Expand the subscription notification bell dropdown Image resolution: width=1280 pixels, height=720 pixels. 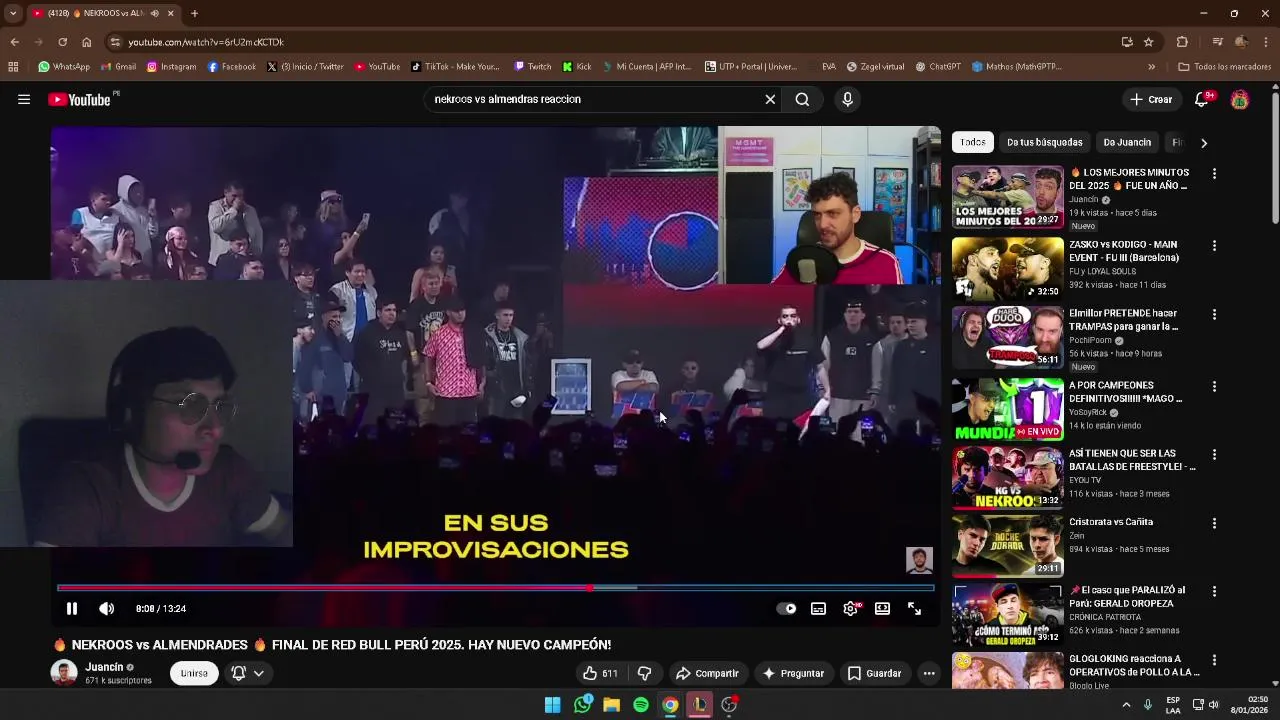248,673
